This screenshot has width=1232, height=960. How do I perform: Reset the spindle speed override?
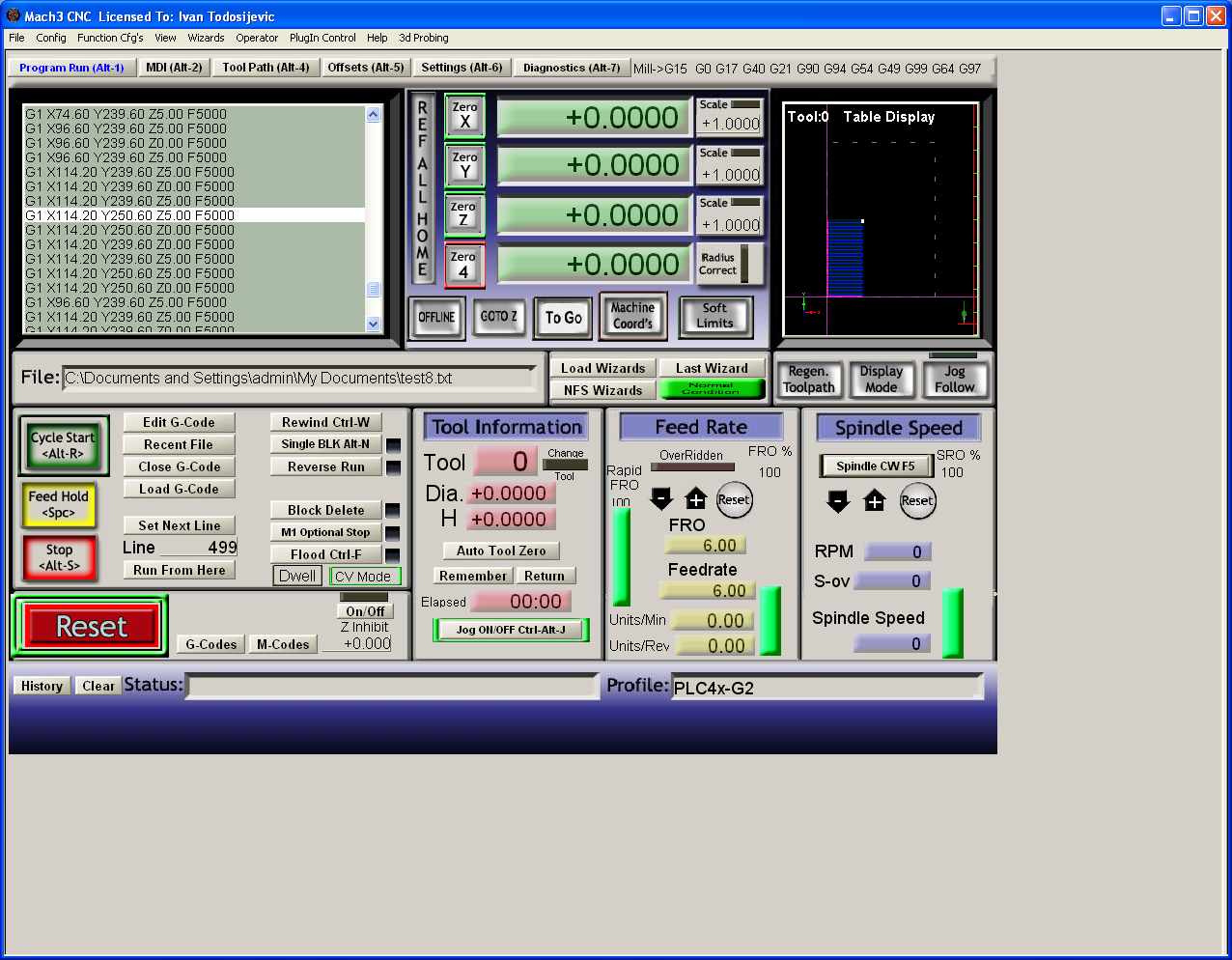pos(917,500)
